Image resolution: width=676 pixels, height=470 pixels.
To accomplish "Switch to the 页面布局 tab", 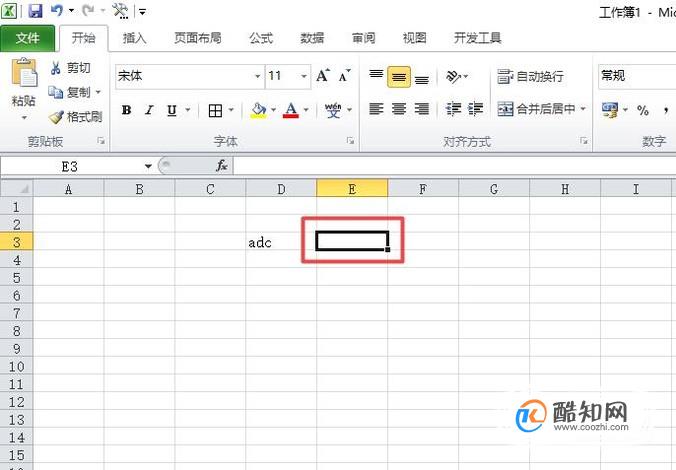I will point(198,38).
